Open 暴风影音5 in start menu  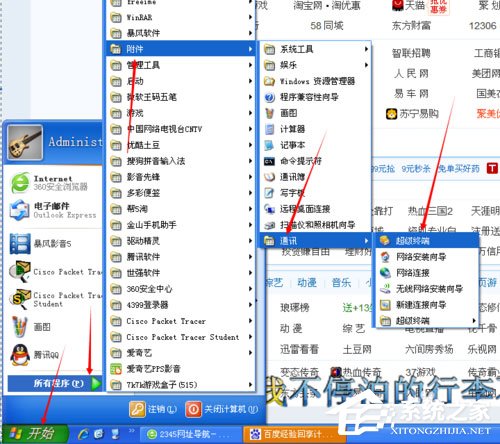pos(53,244)
